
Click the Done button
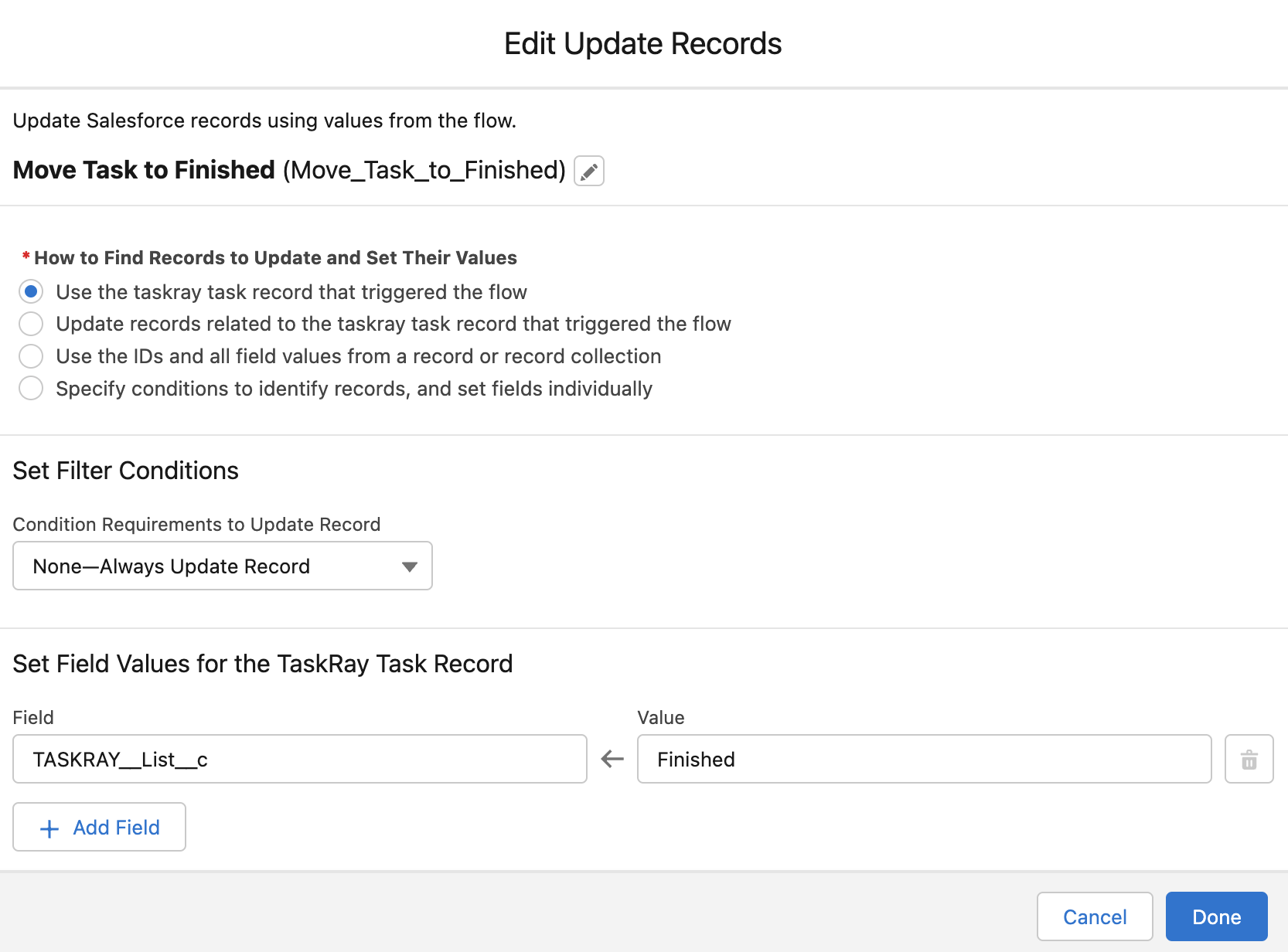click(x=1216, y=916)
